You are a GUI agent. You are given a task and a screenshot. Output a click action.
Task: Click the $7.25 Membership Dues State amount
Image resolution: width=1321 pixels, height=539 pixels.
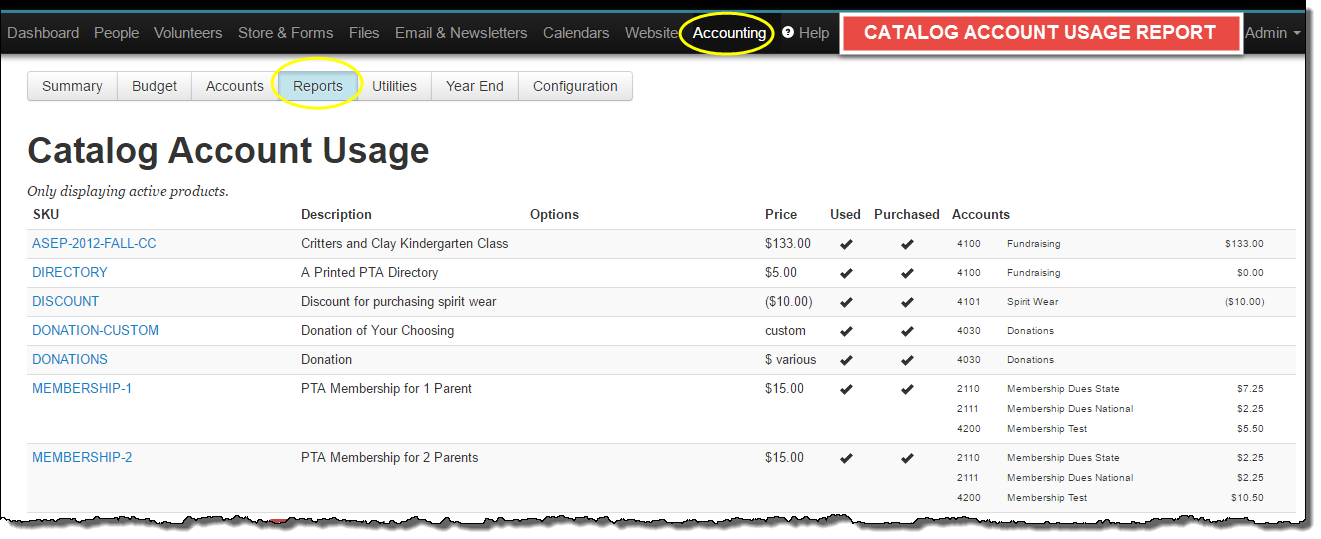(x=1250, y=388)
